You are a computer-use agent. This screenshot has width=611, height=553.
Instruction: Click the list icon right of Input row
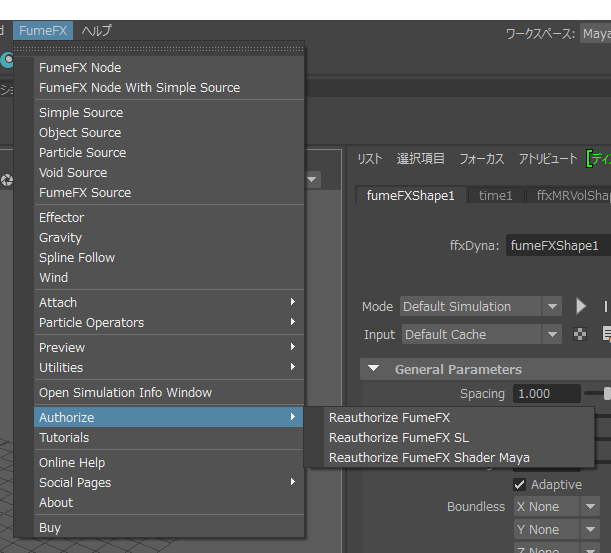click(x=606, y=334)
